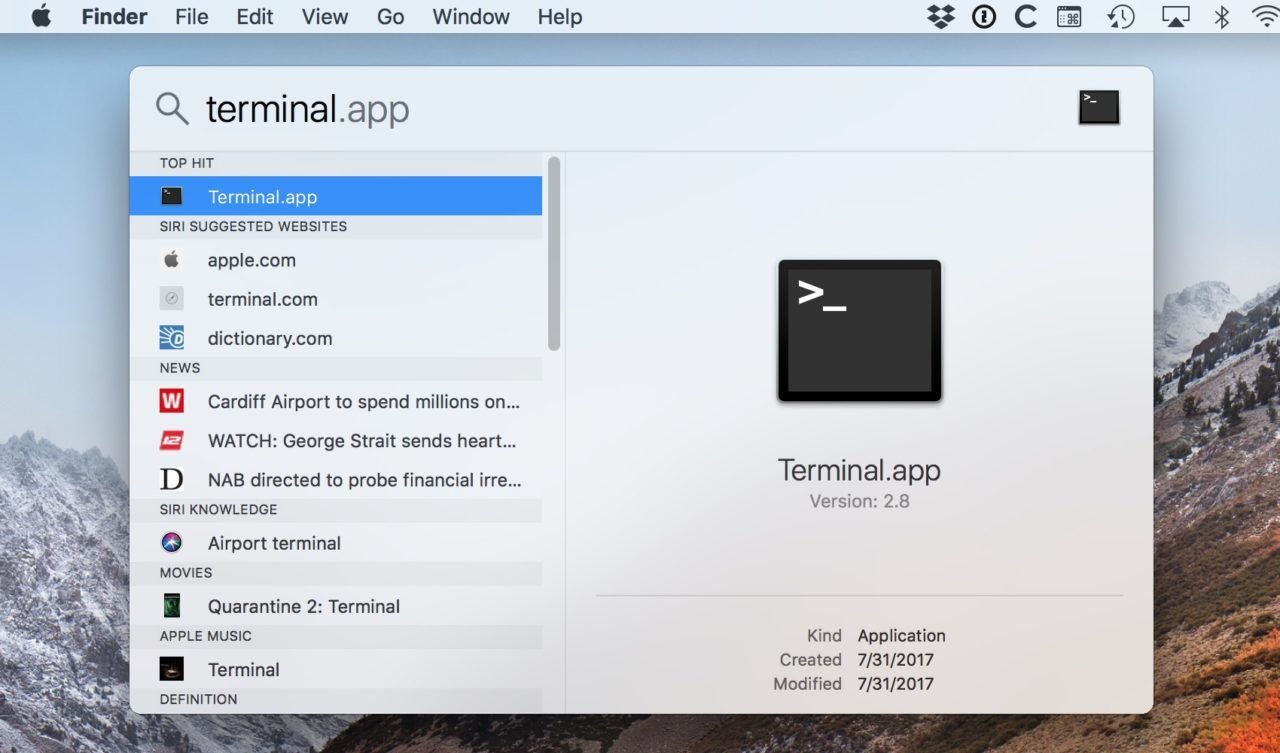Screen dimensions: 1280x753
Task: Select Terminal under Apple Music
Action: [x=336, y=669]
